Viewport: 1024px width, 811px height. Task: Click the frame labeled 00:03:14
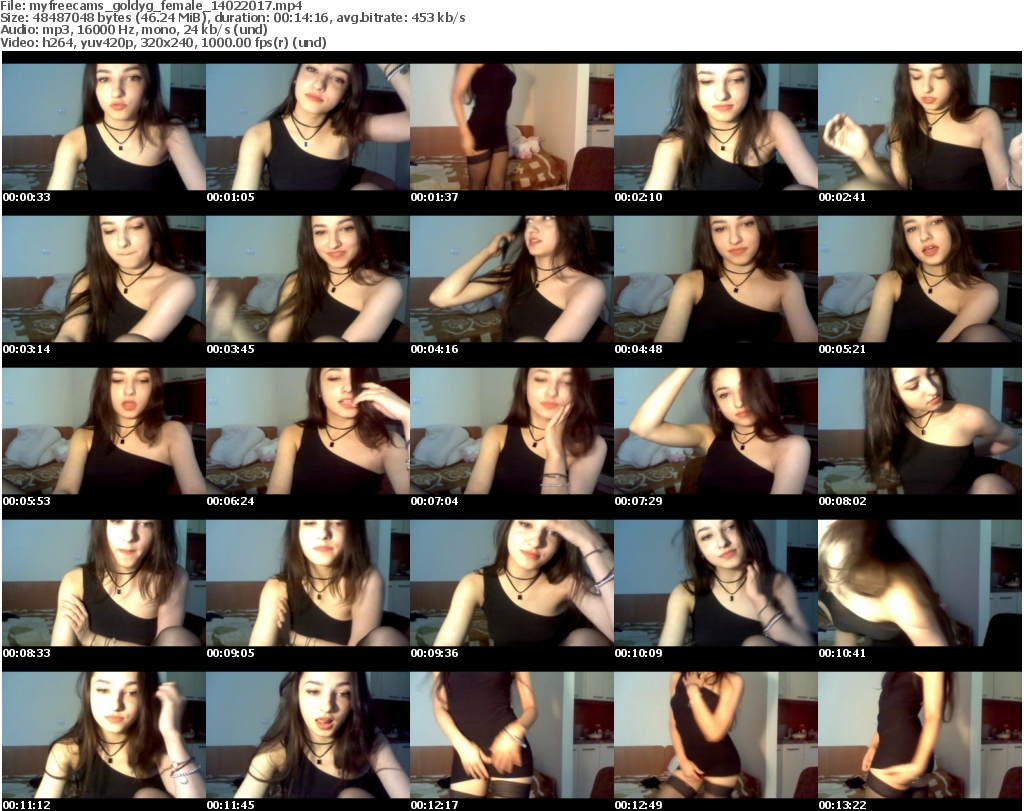(x=104, y=279)
